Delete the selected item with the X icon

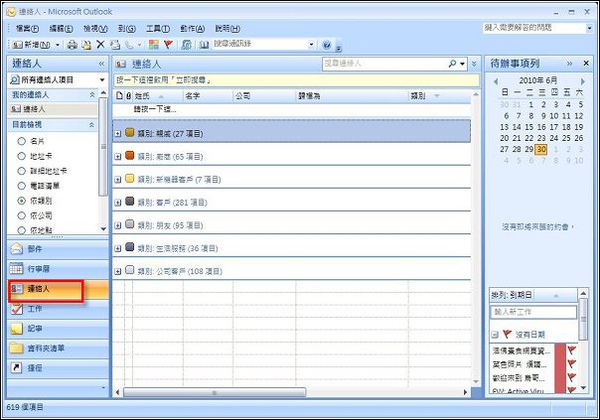(100, 44)
